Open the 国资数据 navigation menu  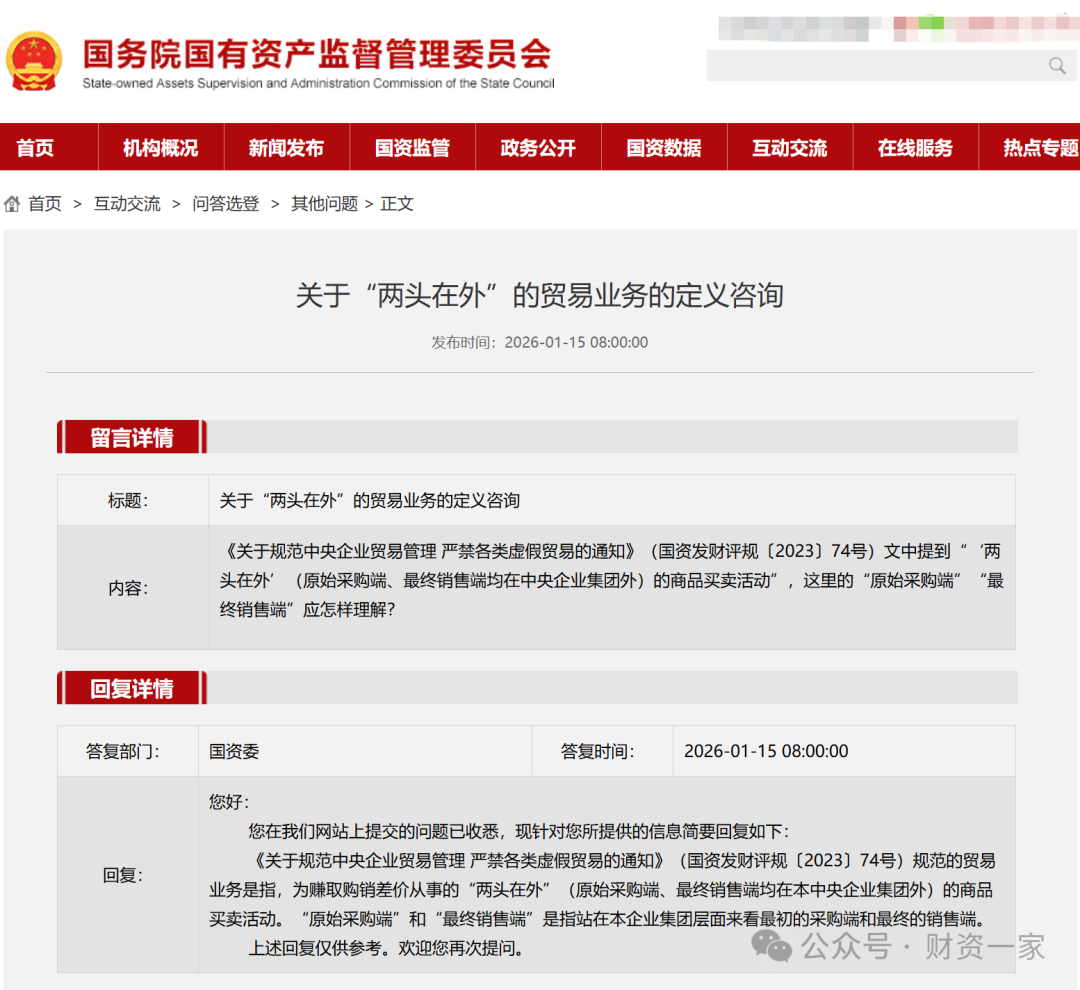664,147
